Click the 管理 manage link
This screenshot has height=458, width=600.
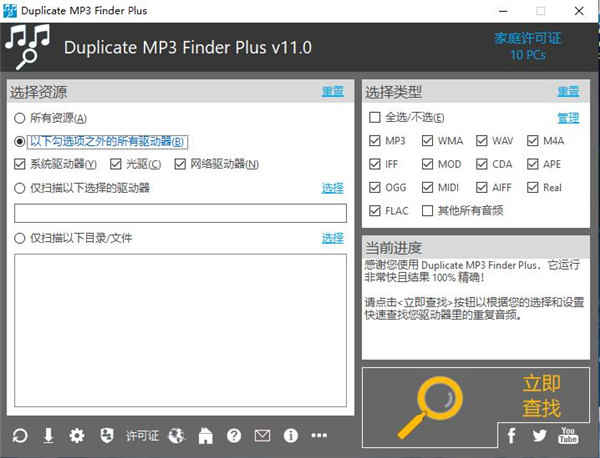(x=568, y=118)
